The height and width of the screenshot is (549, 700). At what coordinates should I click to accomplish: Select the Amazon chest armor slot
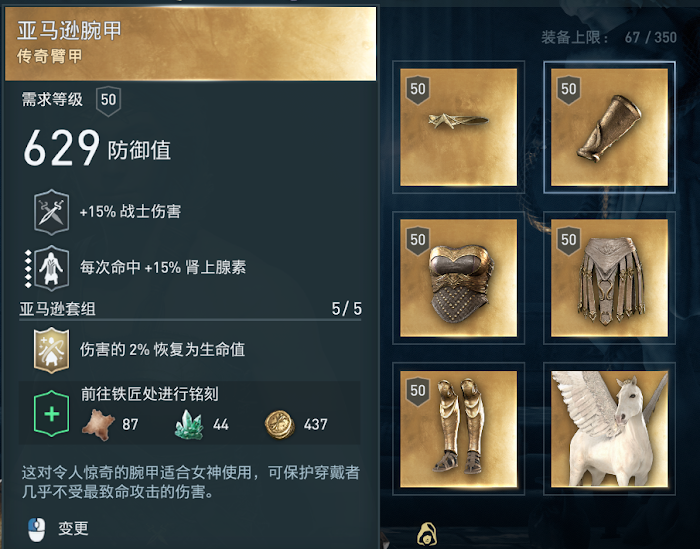pyautogui.click(x=458, y=278)
